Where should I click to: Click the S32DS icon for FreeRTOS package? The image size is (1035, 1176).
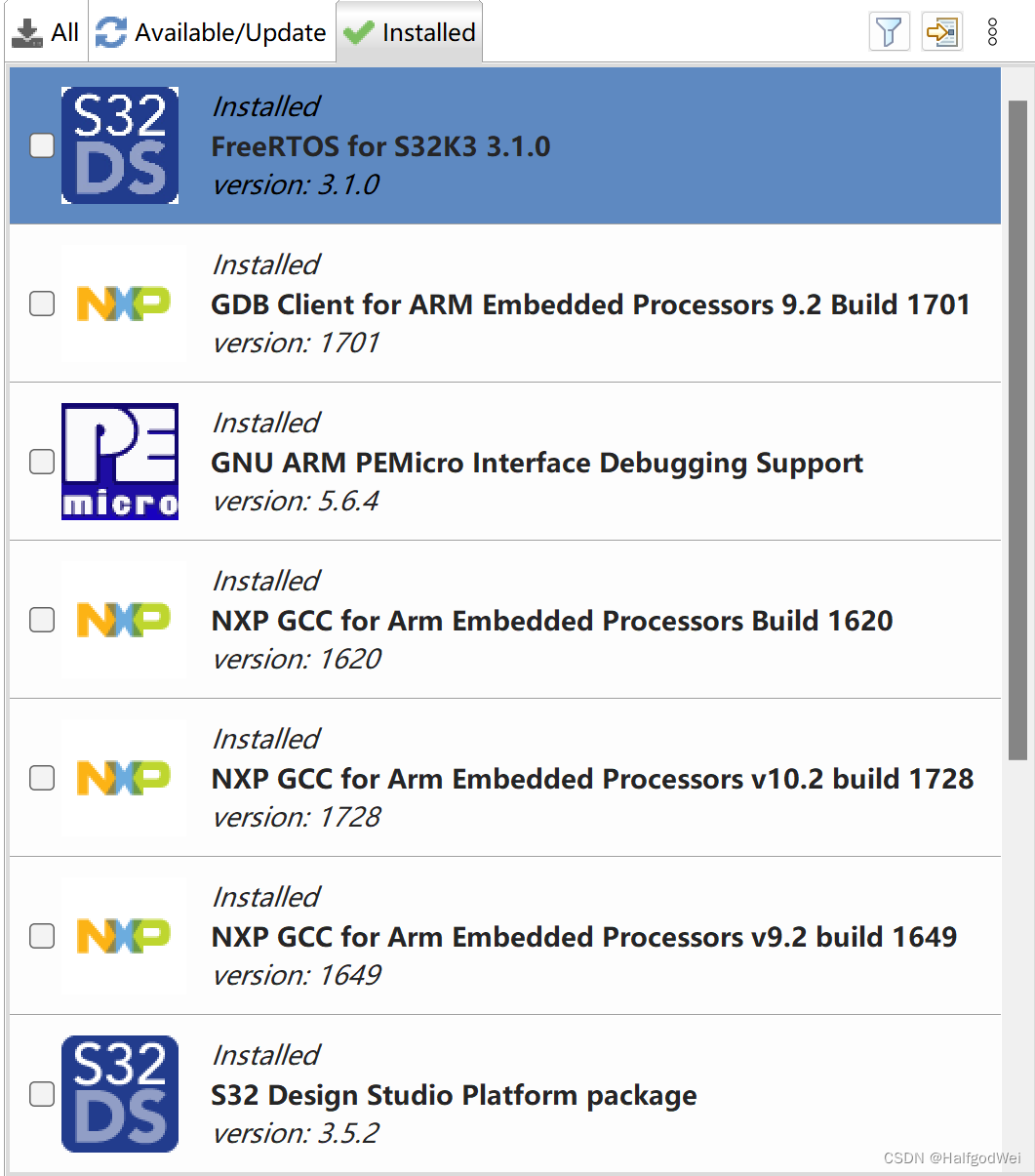pos(119,144)
